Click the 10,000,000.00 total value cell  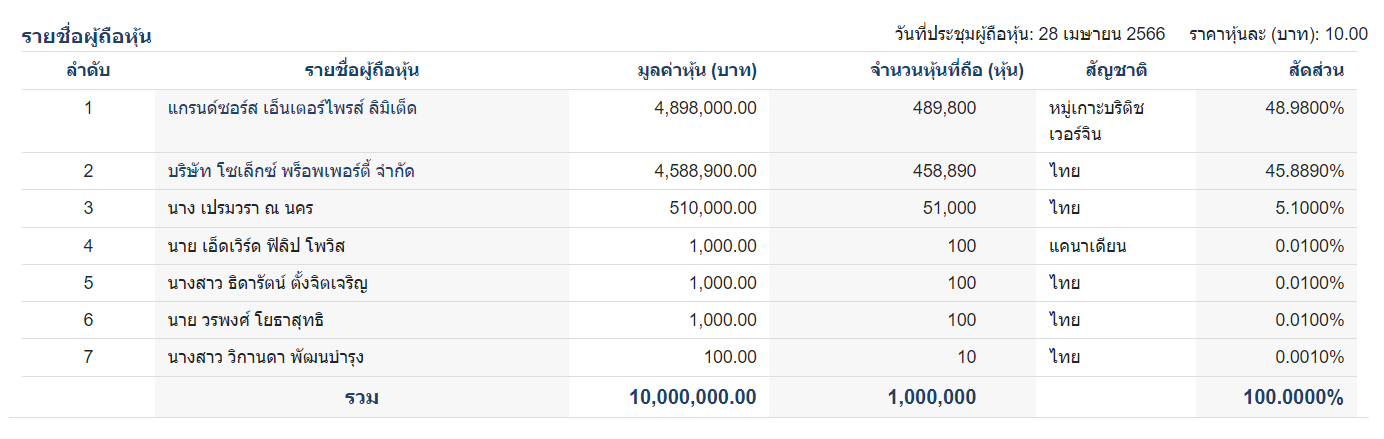(x=692, y=397)
